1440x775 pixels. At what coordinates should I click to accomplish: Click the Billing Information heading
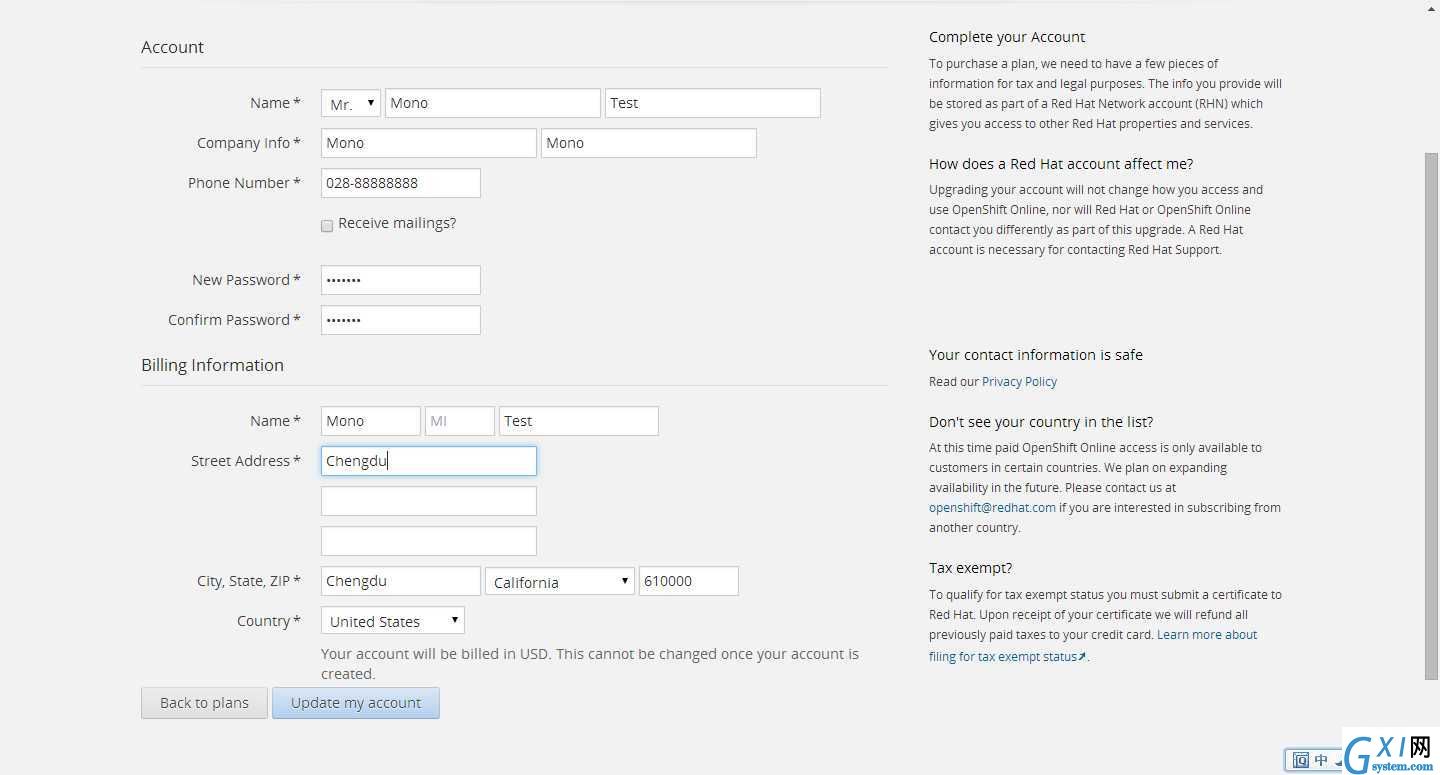212,365
